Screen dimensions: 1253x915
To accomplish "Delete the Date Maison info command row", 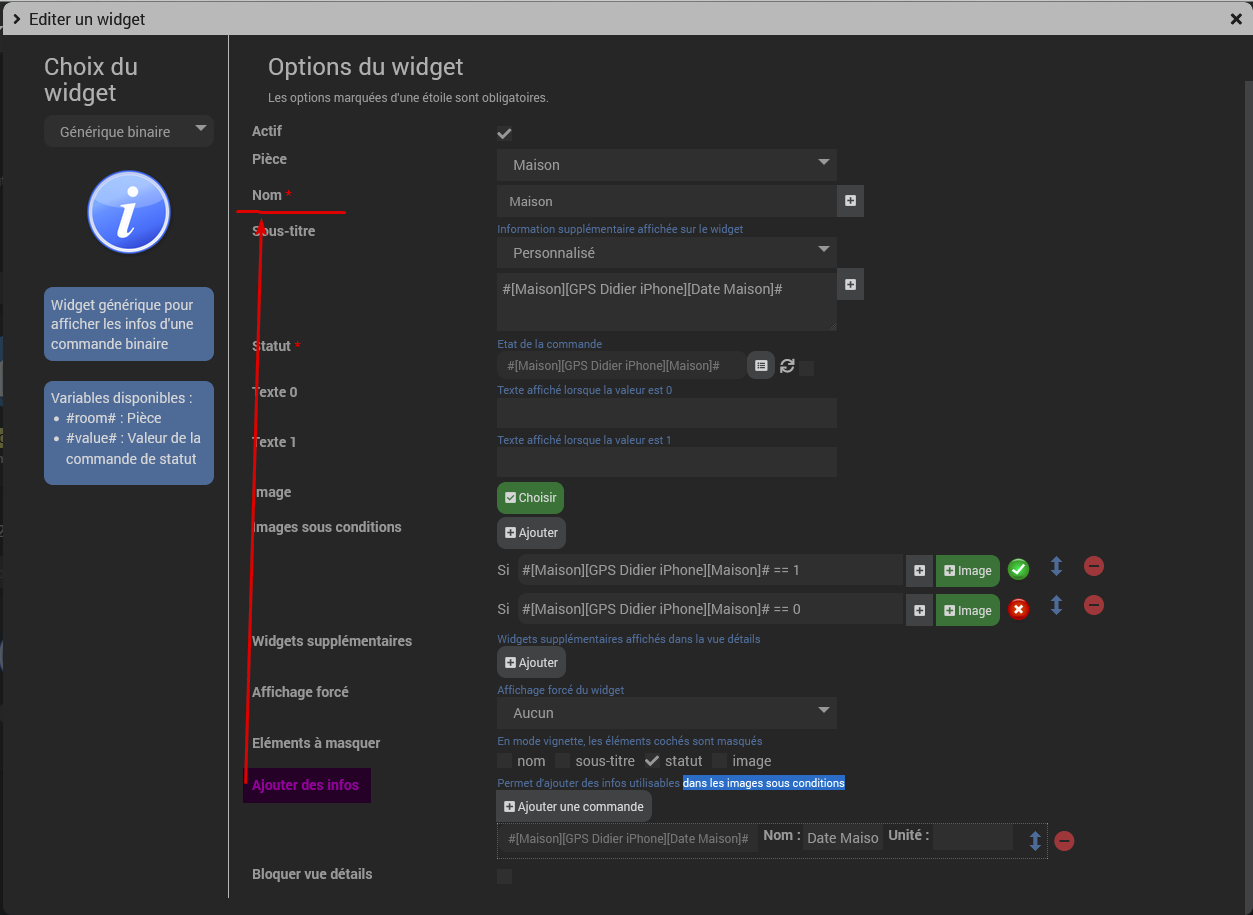I will [1064, 841].
